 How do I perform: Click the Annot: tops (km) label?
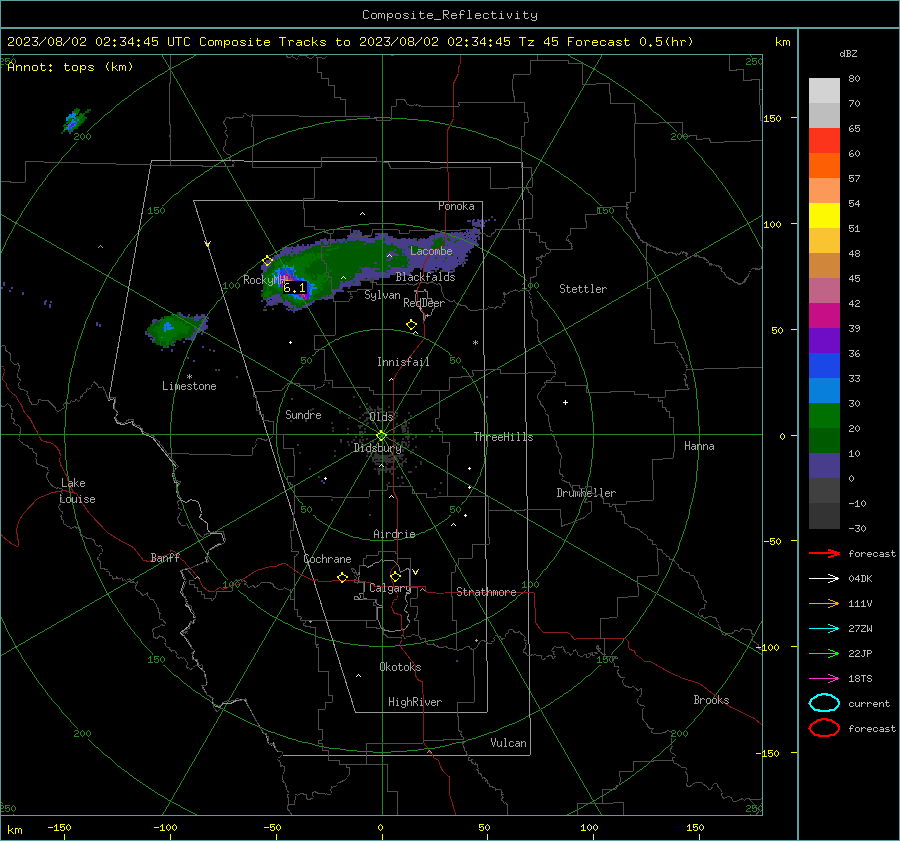click(70, 67)
